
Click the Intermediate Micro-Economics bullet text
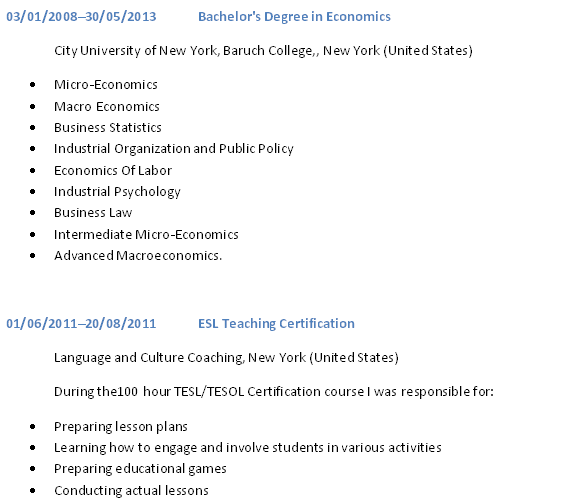point(146,234)
